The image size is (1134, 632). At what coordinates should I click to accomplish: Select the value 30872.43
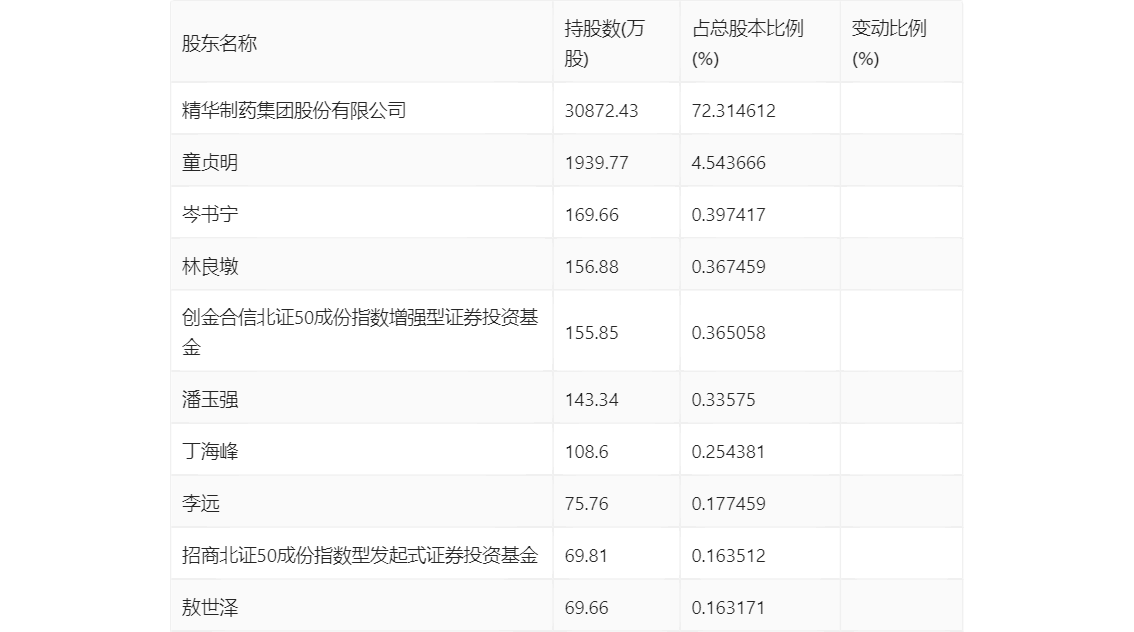coord(601,111)
